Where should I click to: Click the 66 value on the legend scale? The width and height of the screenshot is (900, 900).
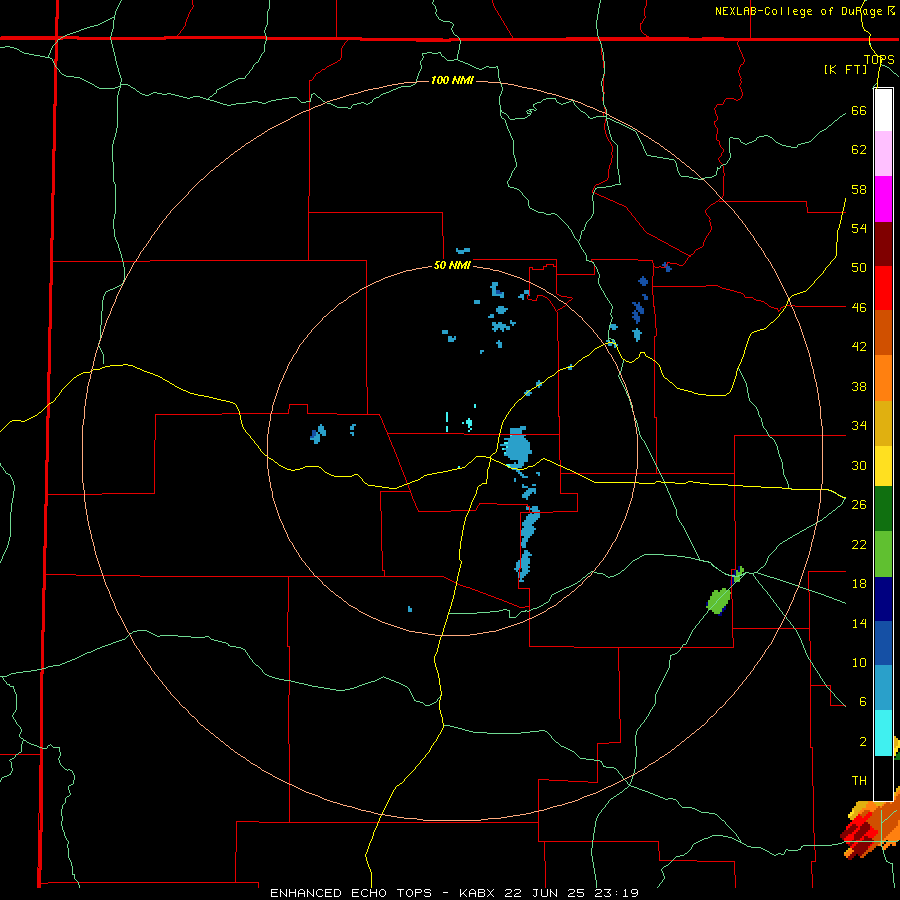pos(859,110)
